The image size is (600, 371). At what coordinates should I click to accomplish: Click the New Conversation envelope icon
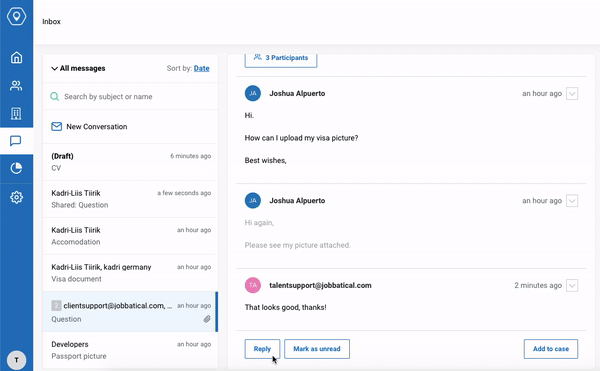pyautogui.click(x=57, y=126)
